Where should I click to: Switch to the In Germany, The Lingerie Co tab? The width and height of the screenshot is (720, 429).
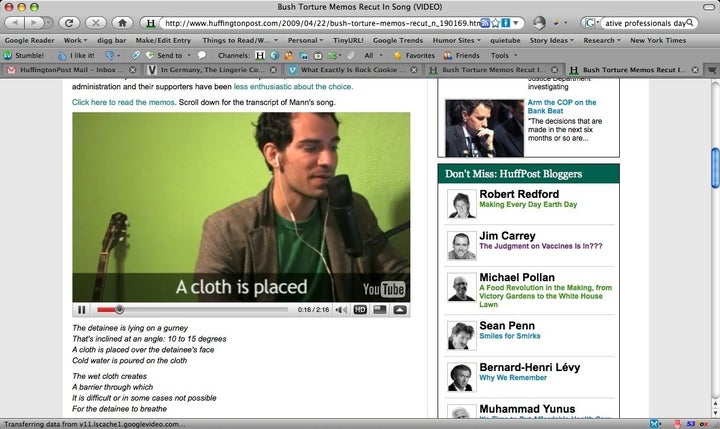click(x=212, y=70)
